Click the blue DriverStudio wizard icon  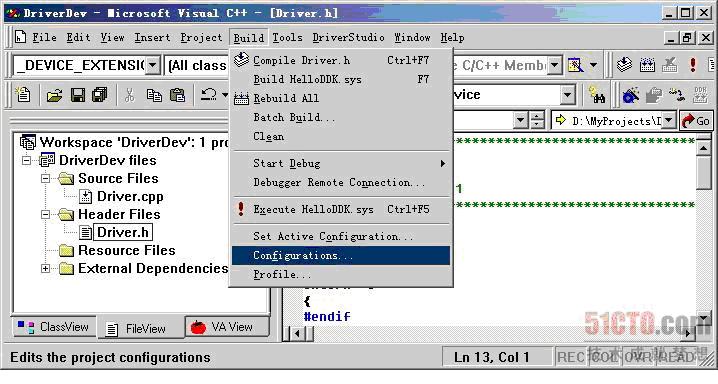[630, 95]
